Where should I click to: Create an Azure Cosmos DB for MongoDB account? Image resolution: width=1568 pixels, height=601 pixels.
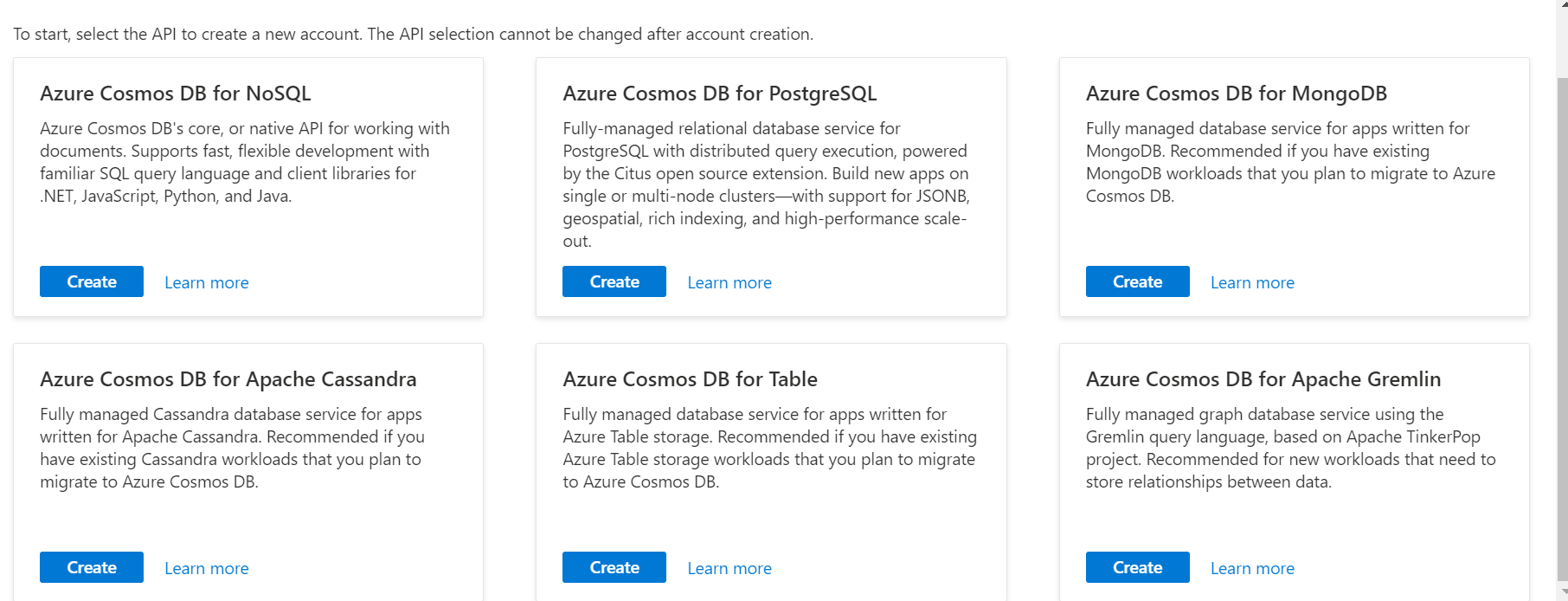(x=1138, y=281)
